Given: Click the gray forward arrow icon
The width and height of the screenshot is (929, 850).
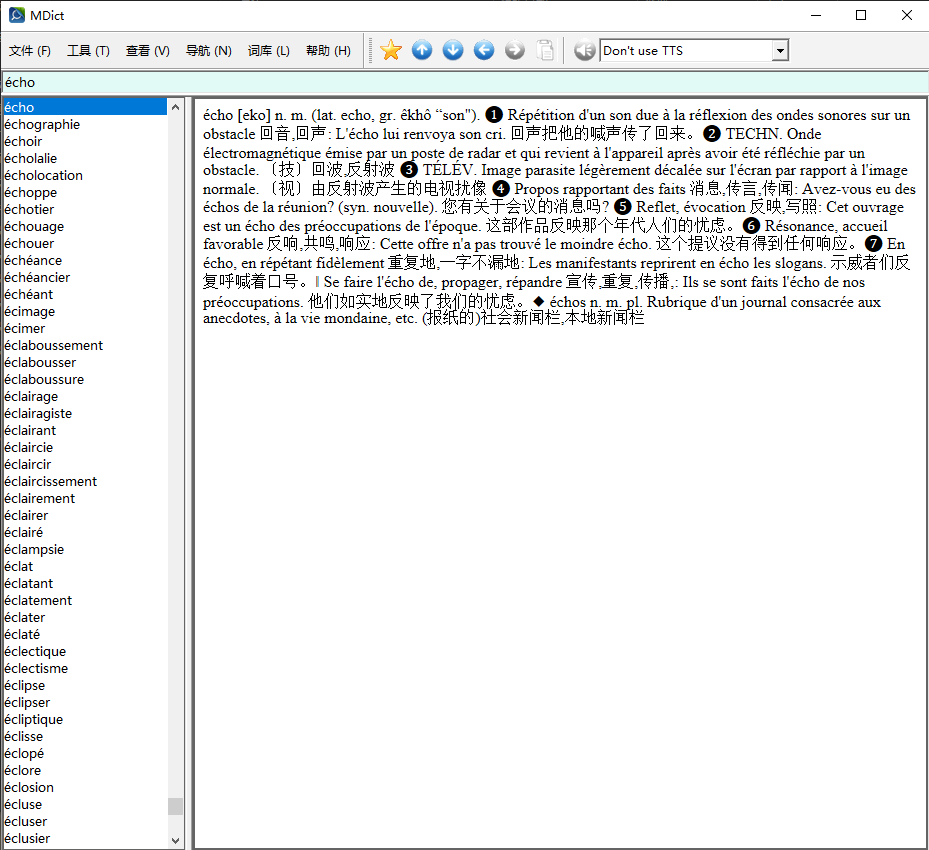Looking at the screenshot, I should [515, 50].
